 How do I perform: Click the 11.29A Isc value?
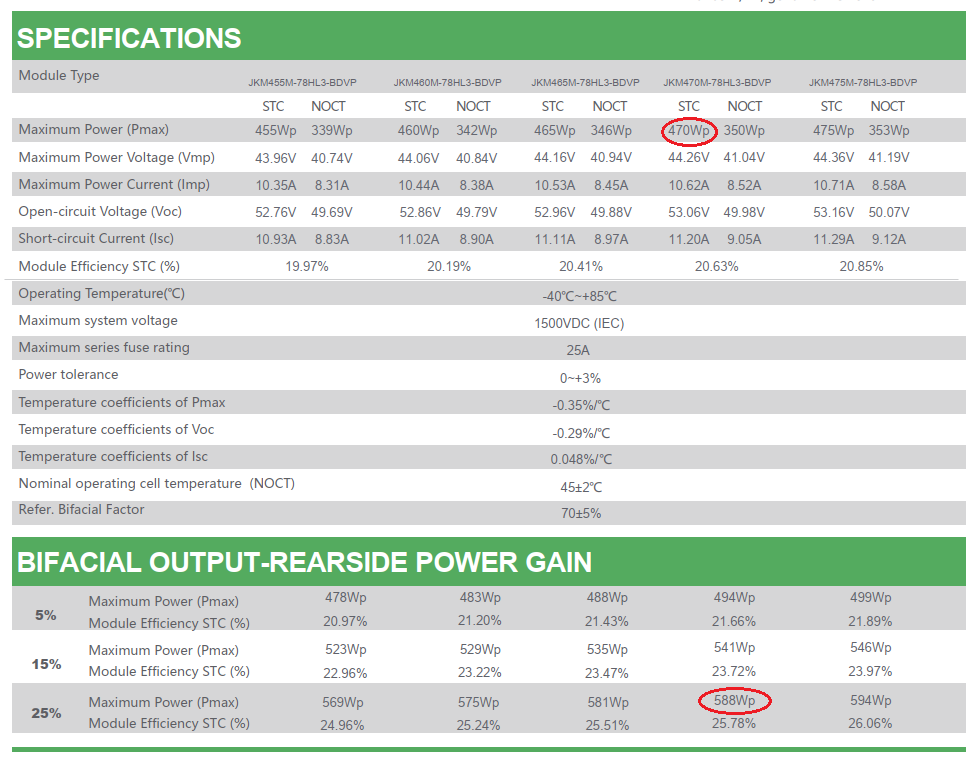point(834,239)
